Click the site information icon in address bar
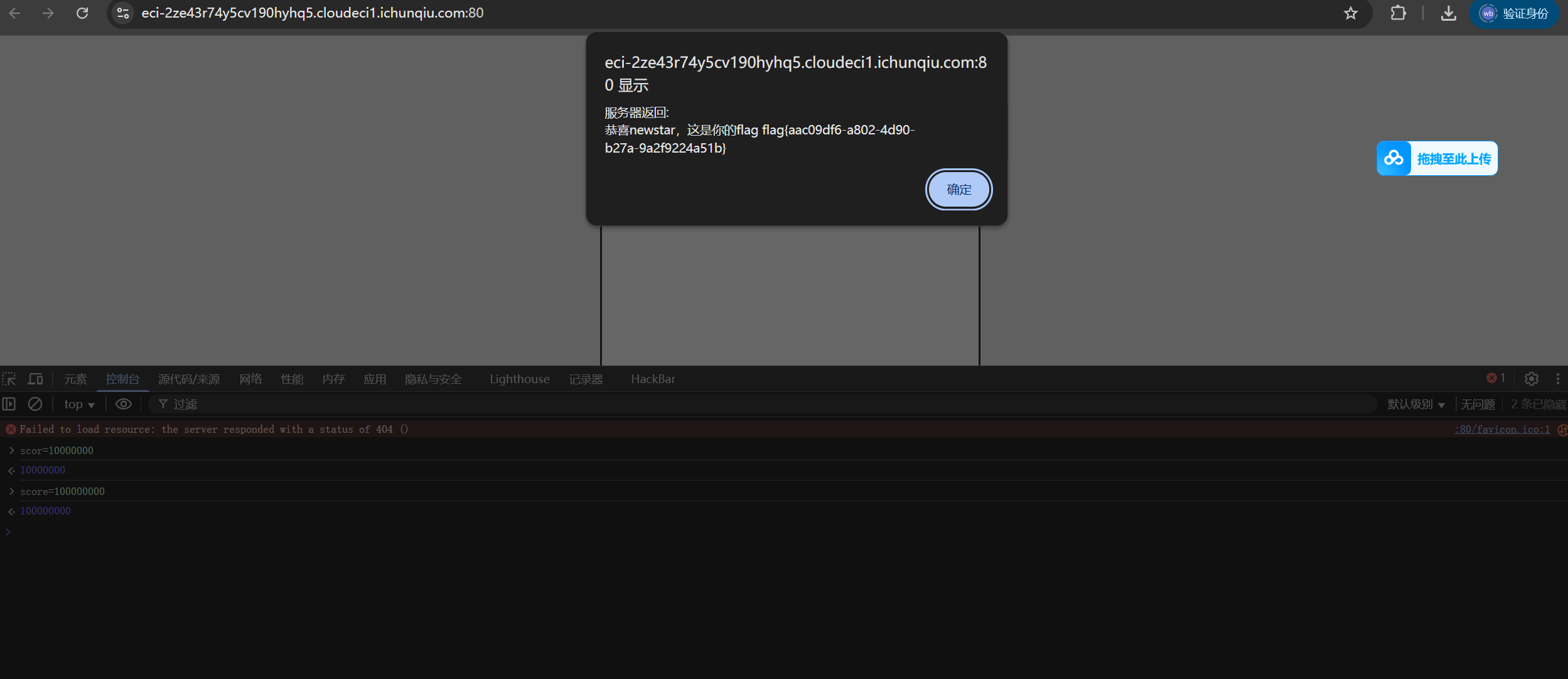Screen dimensions: 1568x679 click(123, 13)
